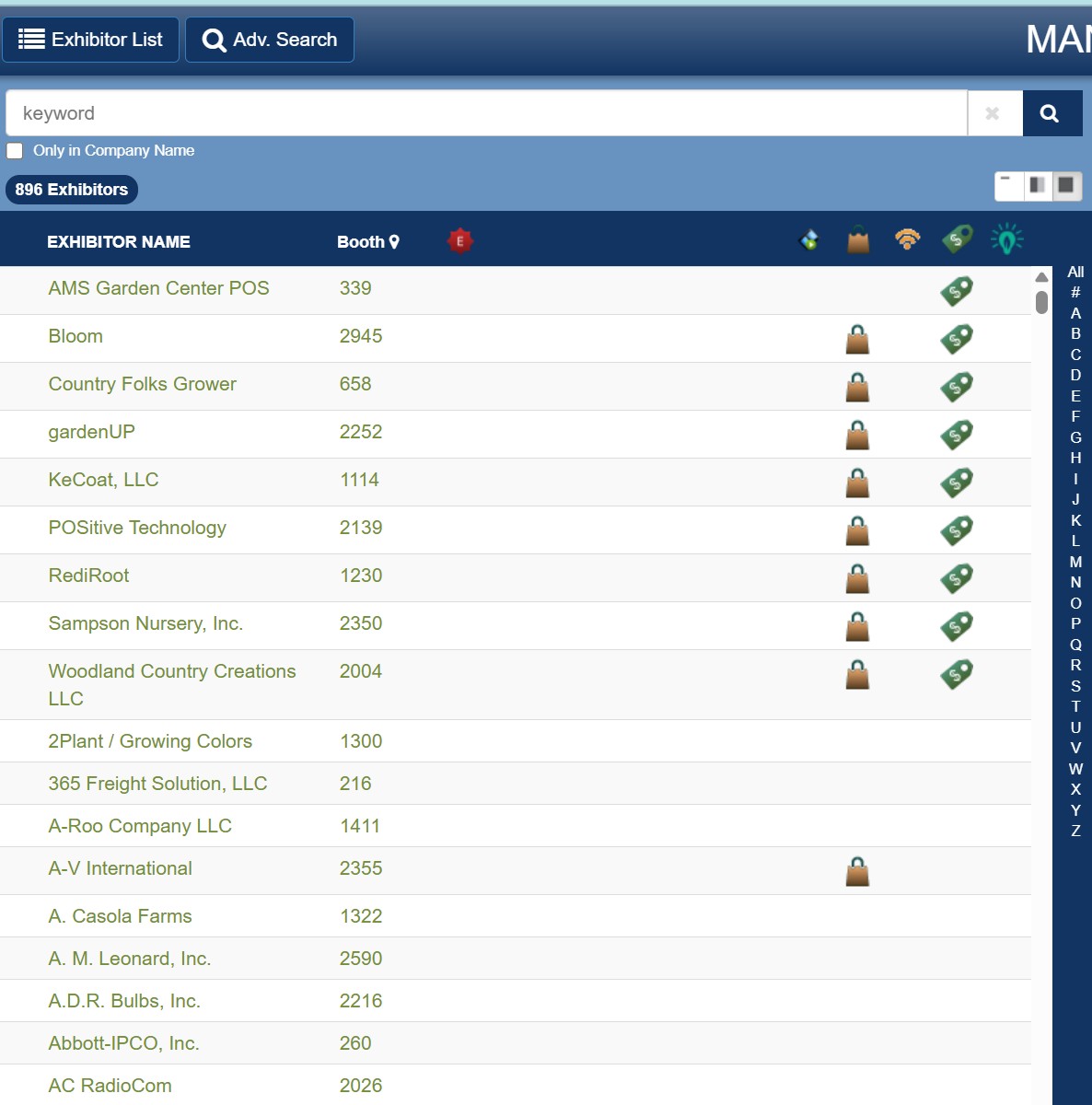Open A.D.R. Bulbs, Inc. listing

pyautogui.click(x=124, y=1001)
